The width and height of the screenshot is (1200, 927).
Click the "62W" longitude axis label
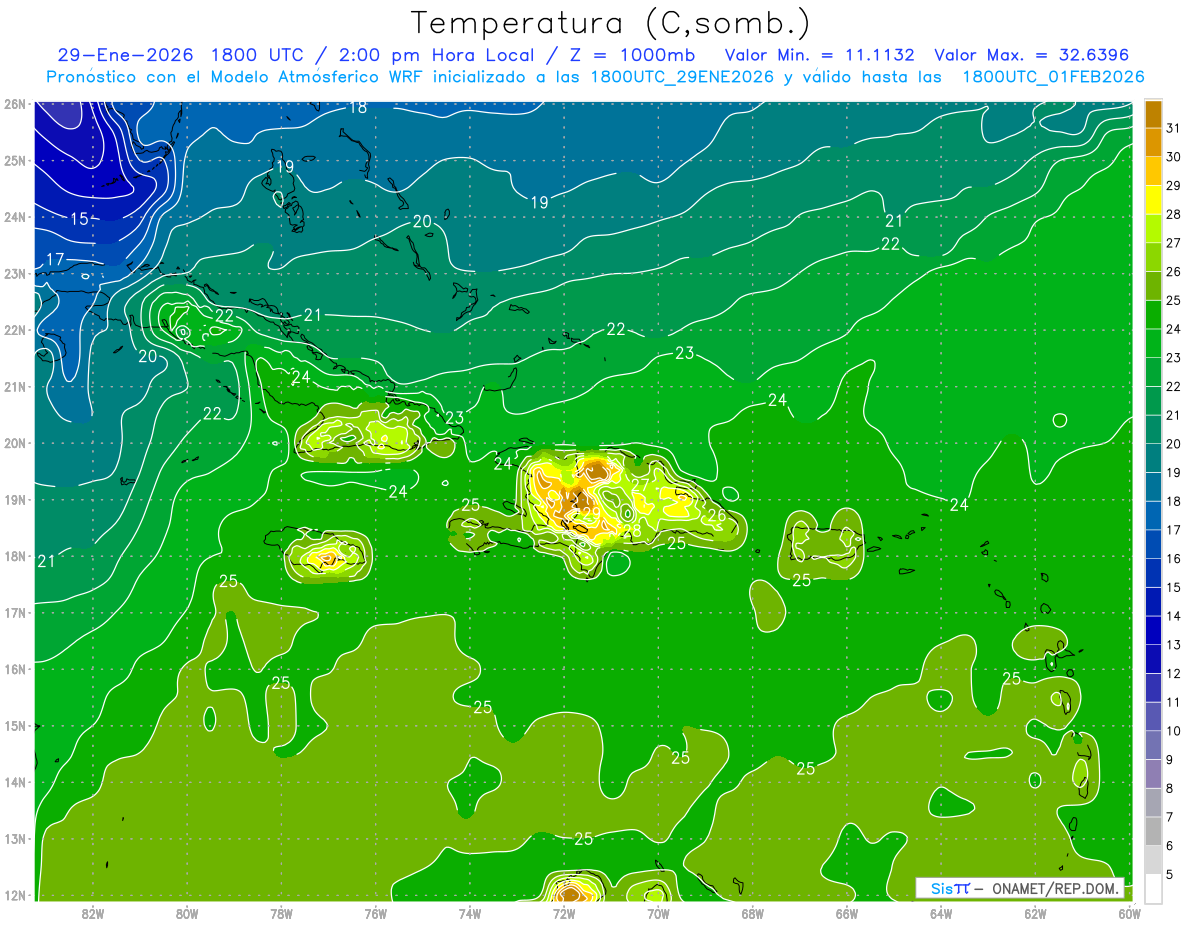click(1036, 913)
